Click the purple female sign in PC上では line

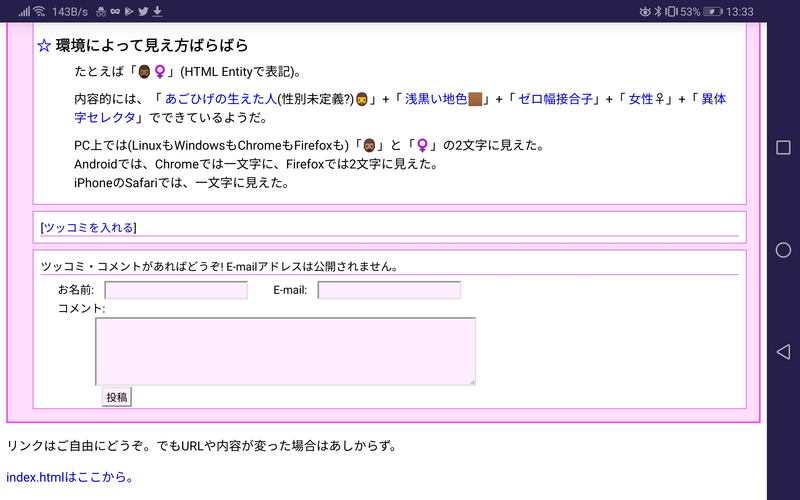tap(422, 146)
